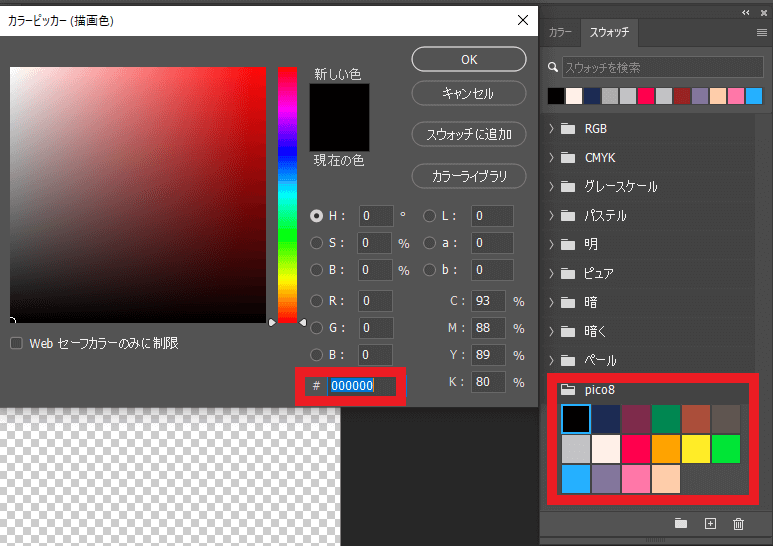Select the S saturation radio button
Screen dimensions: 773x546
tap(316, 243)
